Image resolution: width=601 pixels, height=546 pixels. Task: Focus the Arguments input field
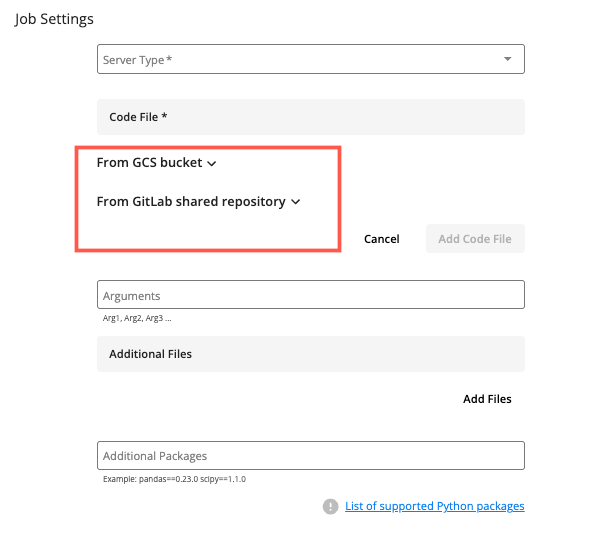[x=310, y=295]
